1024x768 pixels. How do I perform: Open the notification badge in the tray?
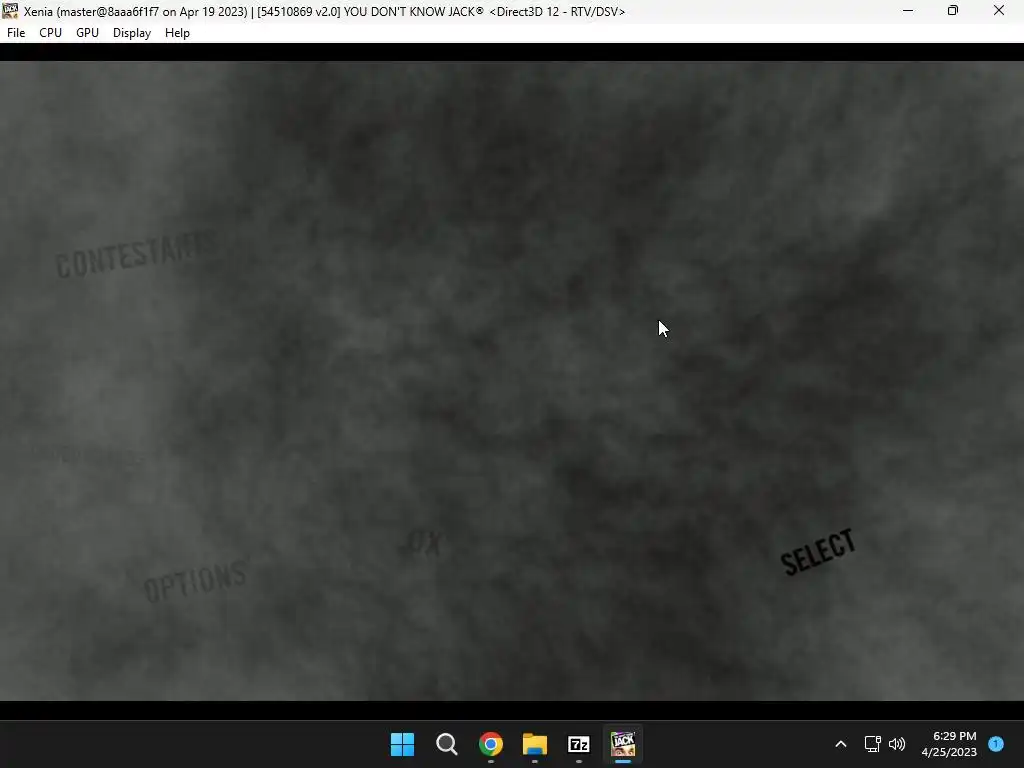tap(995, 743)
